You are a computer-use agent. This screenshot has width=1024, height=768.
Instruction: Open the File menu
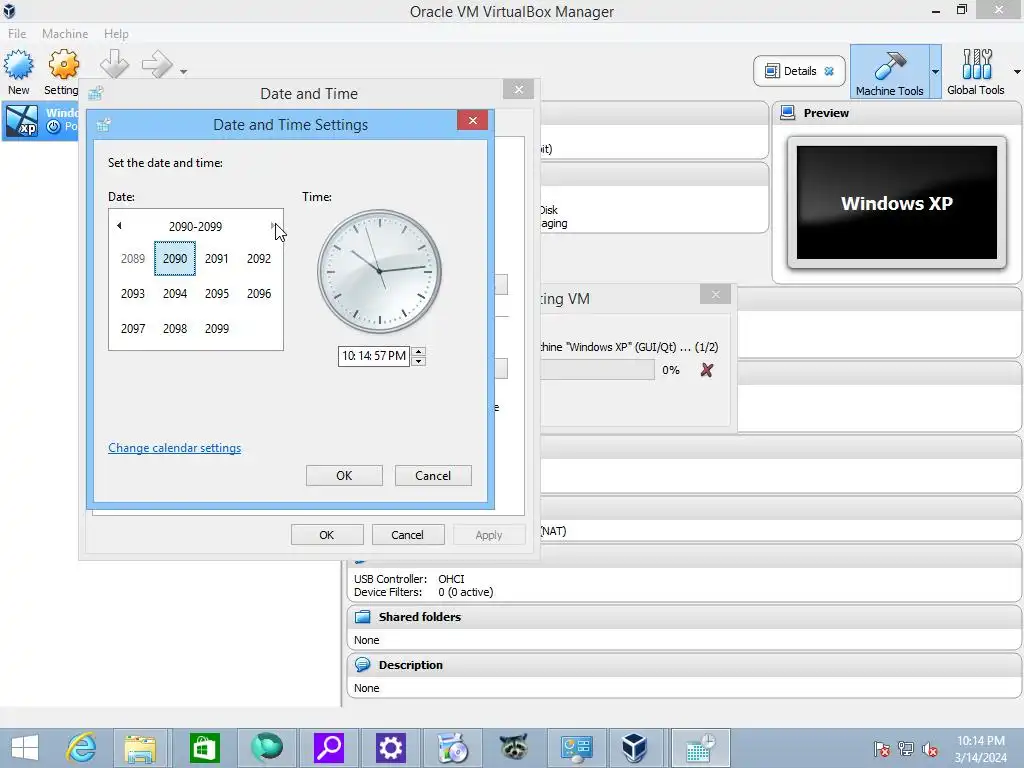17,33
